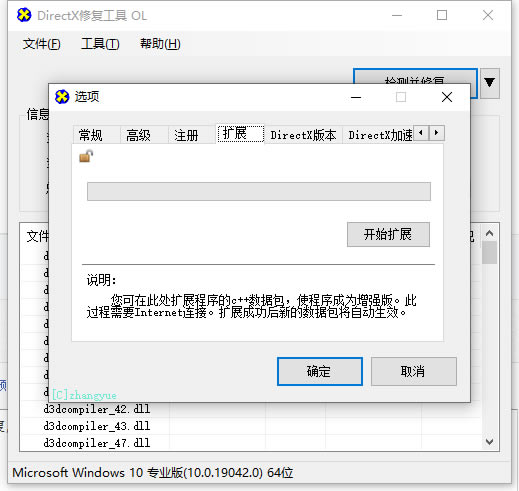Screen dimensions: 519x491
Task: Open the dropdown arrow beside 检测并修复 button
Action: point(489,83)
